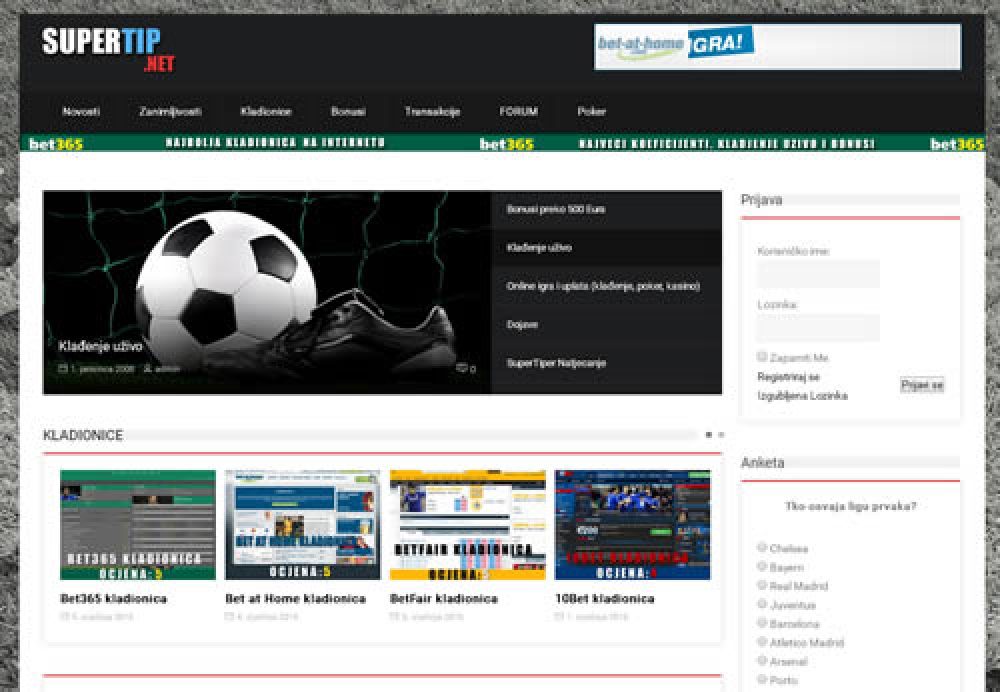
Task: Open the Kladionice menu item
Action: [x=265, y=111]
